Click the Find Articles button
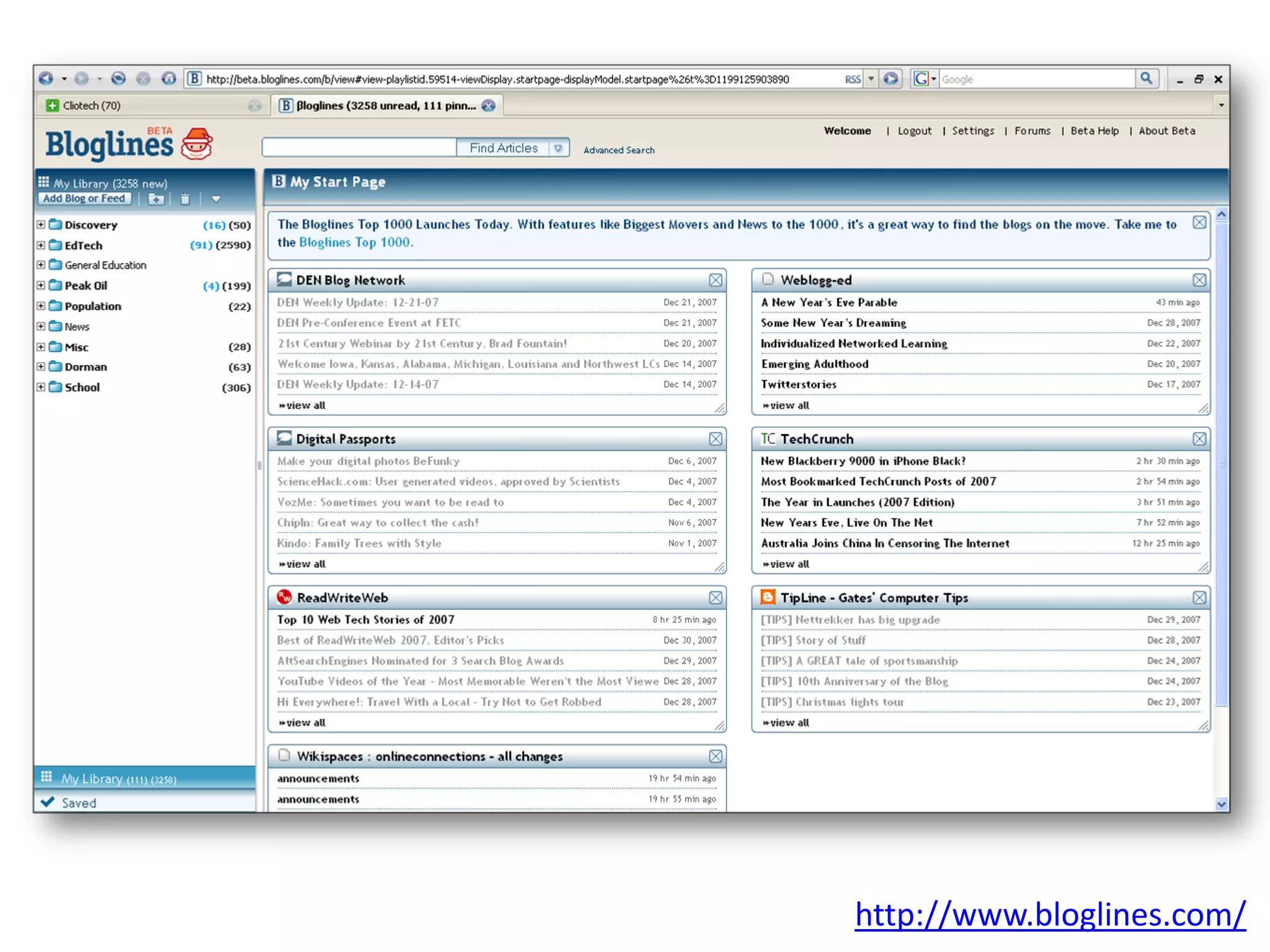This screenshot has width=1270, height=952. tap(503, 148)
